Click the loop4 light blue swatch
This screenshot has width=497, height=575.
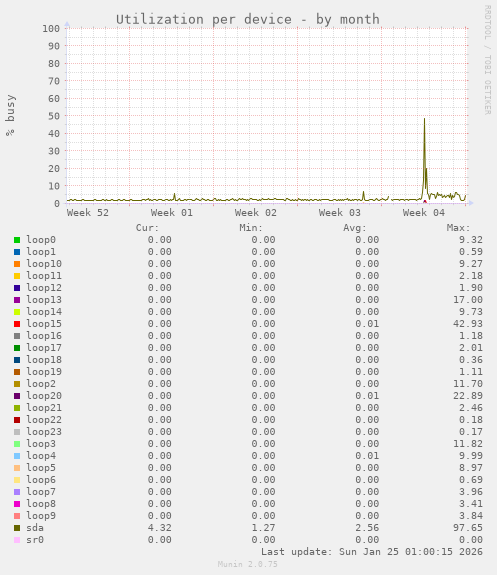[x=17, y=456]
